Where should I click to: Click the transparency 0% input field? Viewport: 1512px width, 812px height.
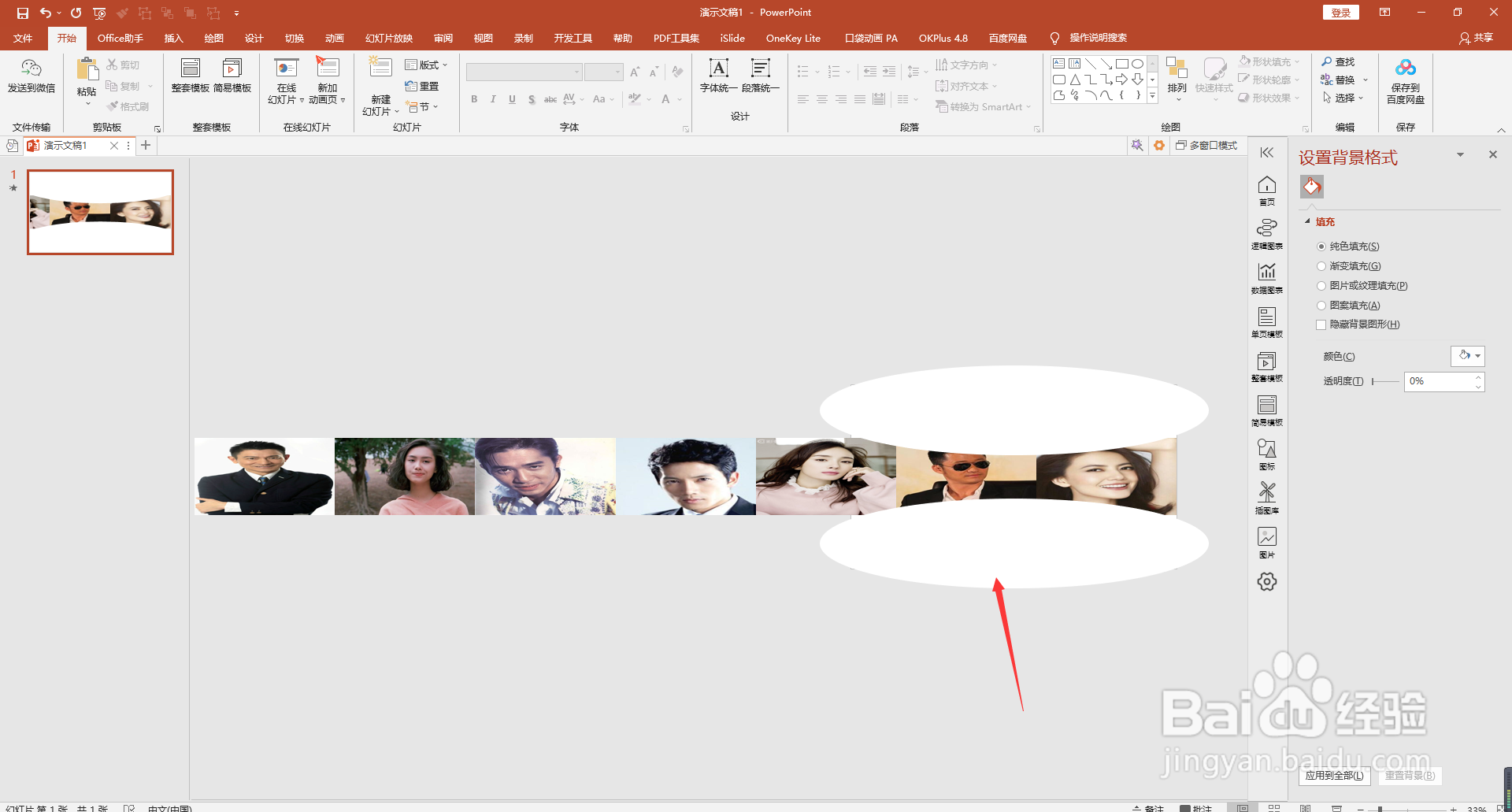(1438, 381)
